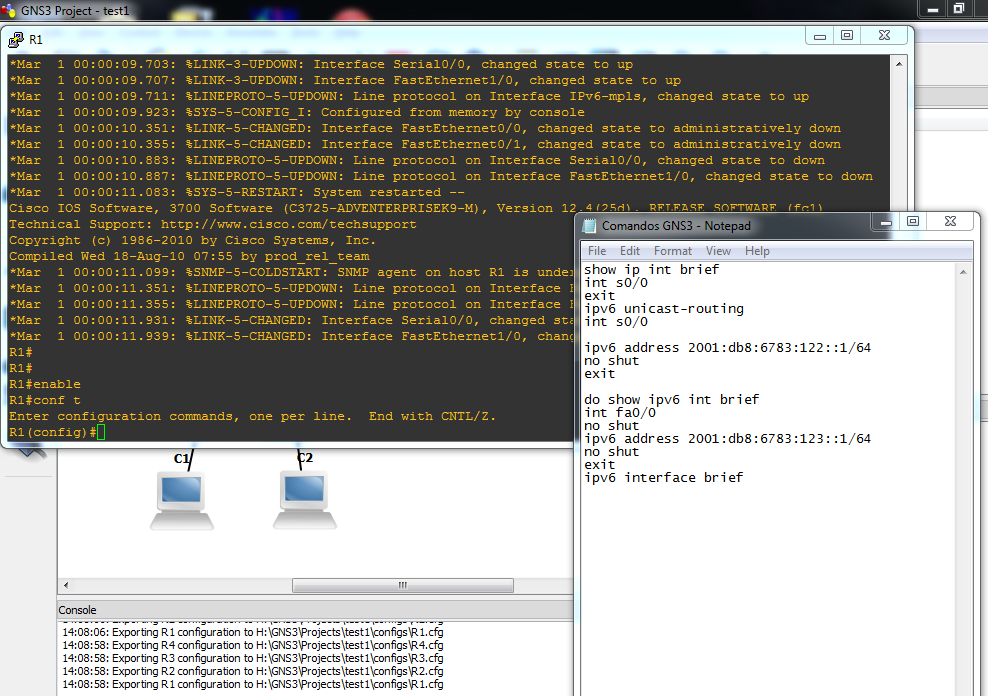Click the GNS3 icon in main title bar
This screenshot has height=696, width=988.
tap(8, 10)
